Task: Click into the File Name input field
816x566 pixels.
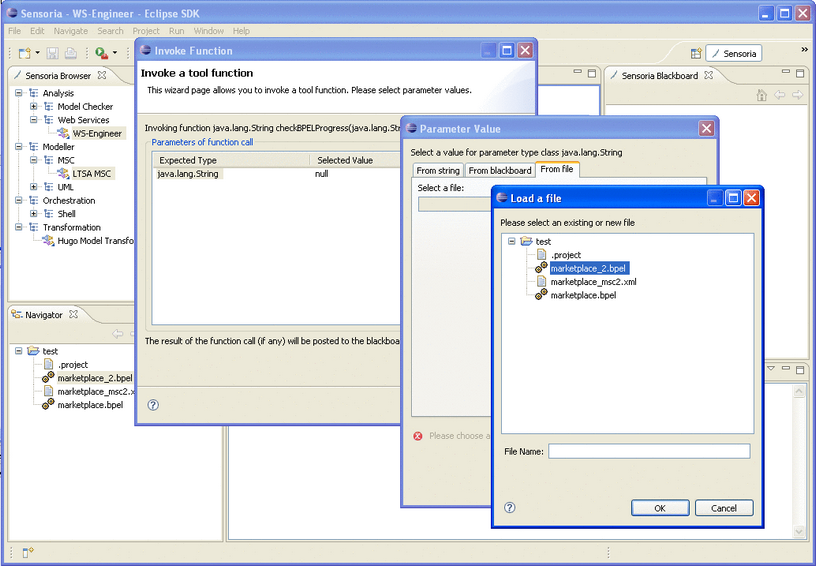Action: pyautogui.click(x=649, y=451)
